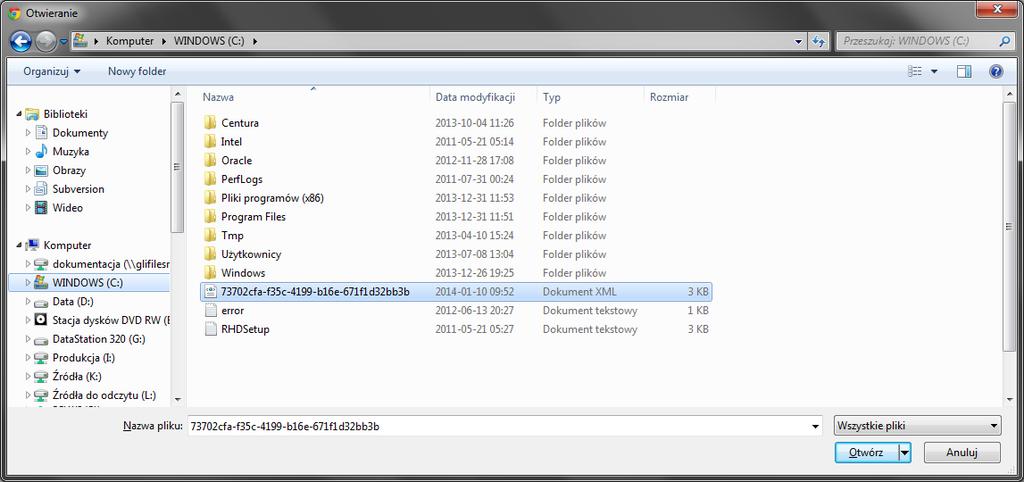1024x482 pixels.
Task: Select Źródła do odczytu (L:) drive
Action: (104, 396)
